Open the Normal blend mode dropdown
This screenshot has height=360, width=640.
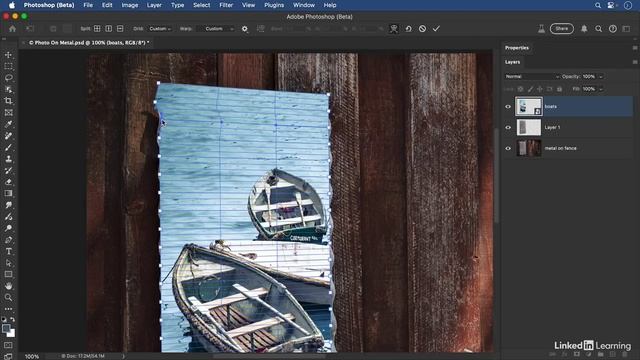[x=532, y=76]
